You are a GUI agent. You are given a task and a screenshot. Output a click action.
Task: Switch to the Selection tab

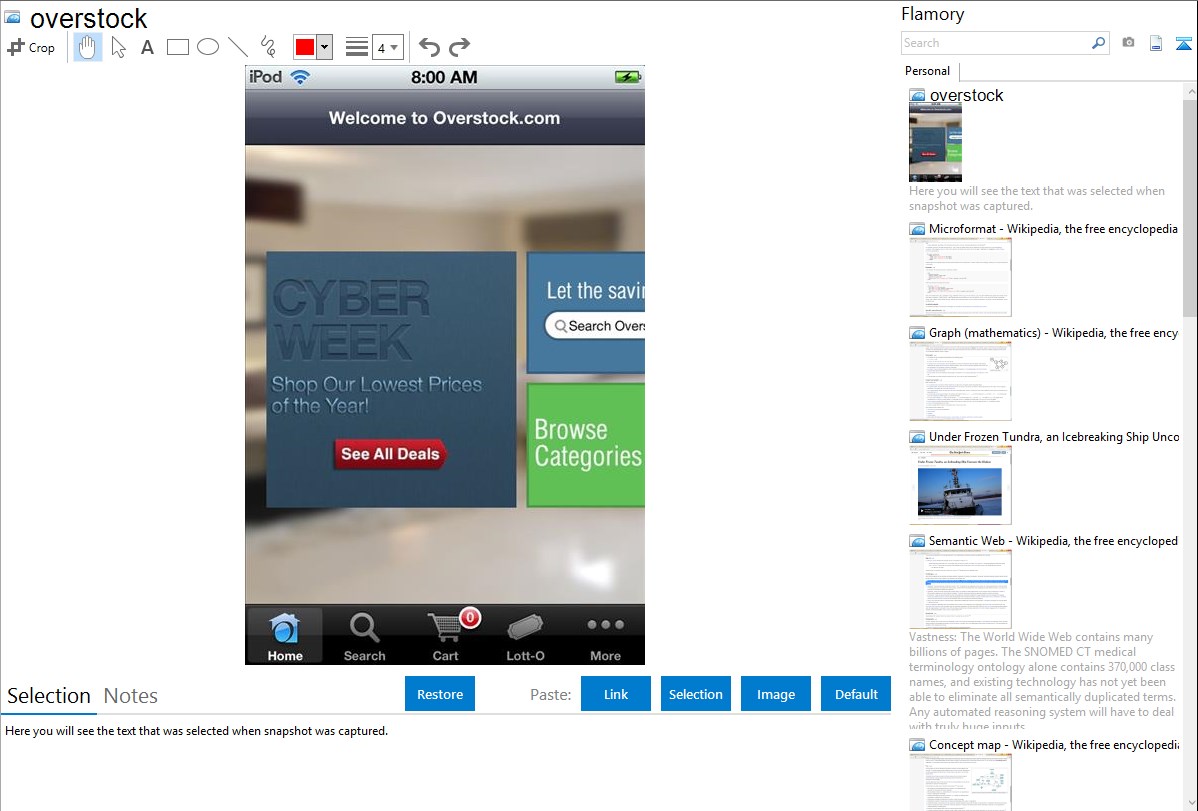point(49,696)
